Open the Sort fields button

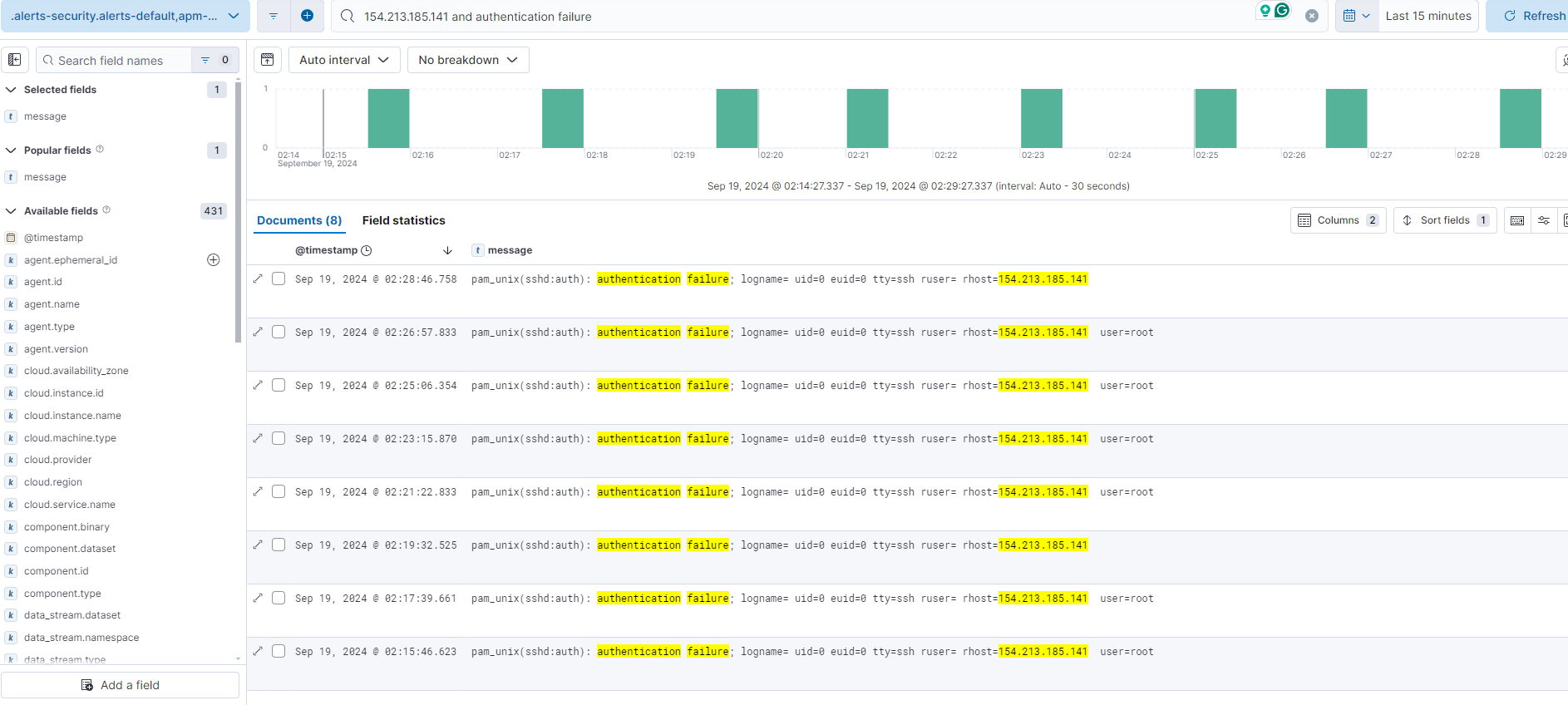tap(1445, 220)
